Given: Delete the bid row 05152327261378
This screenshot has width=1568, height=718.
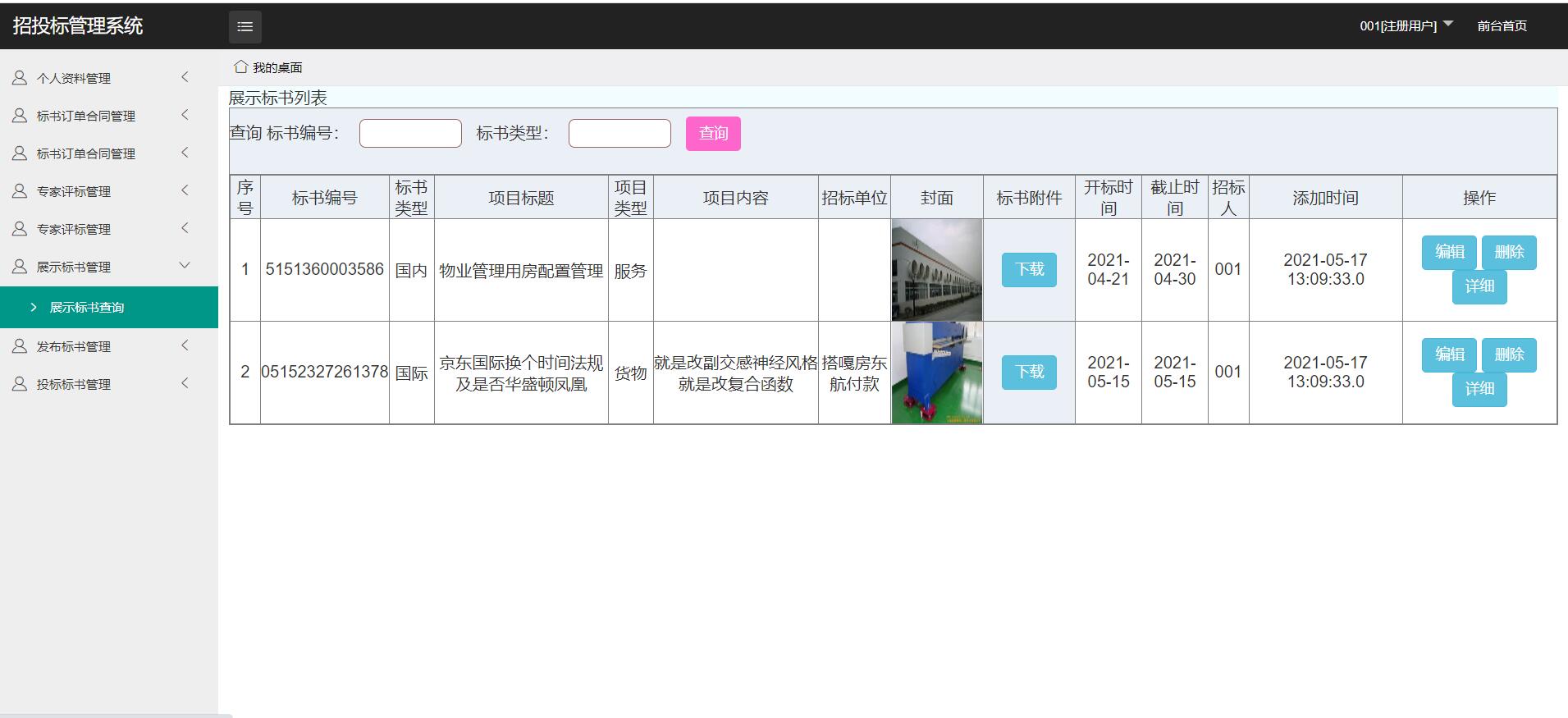Looking at the screenshot, I should (x=1509, y=354).
